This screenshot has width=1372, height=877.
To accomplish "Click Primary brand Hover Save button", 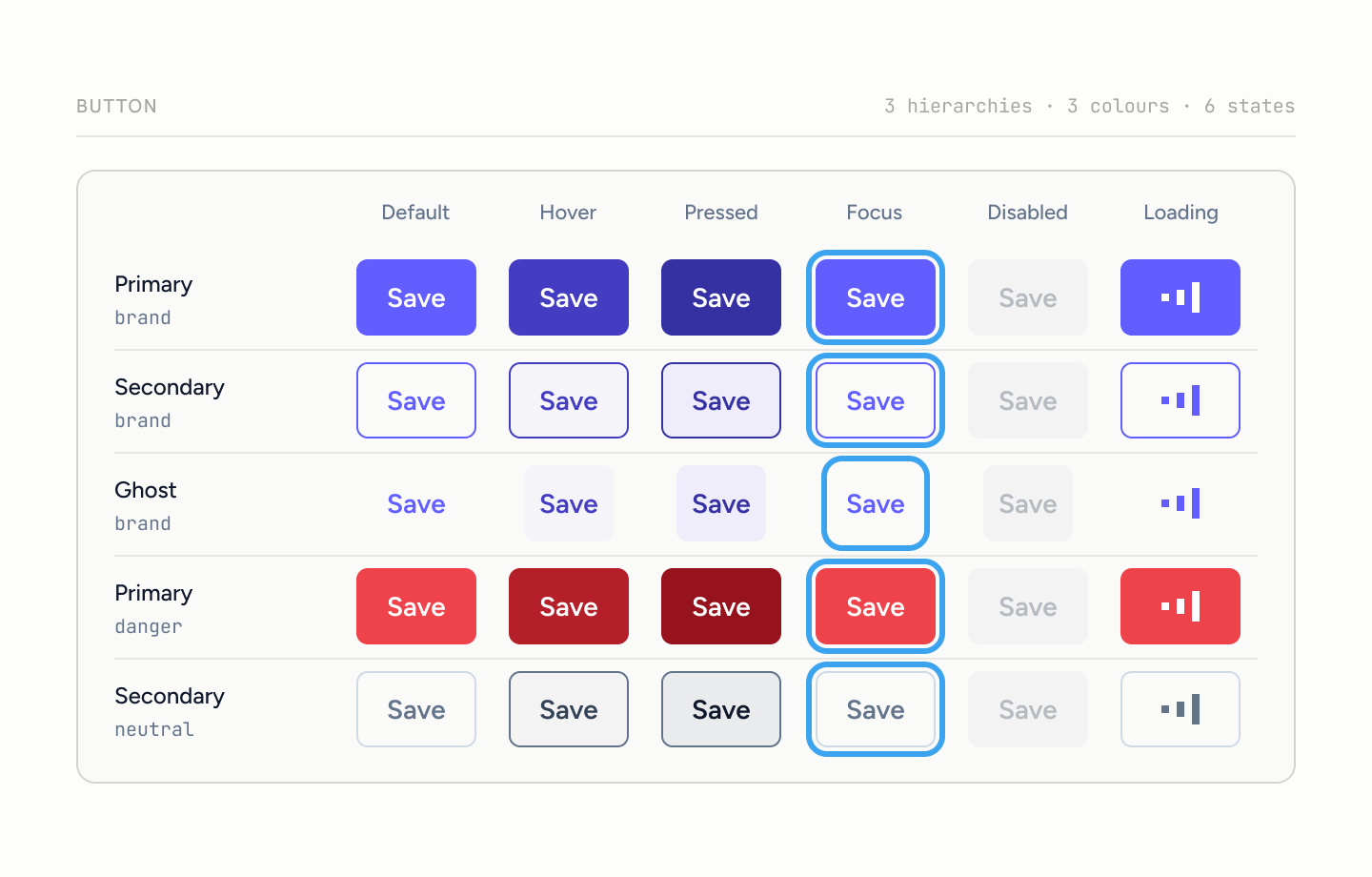I will pyautogui.click(x=569, y=297).
